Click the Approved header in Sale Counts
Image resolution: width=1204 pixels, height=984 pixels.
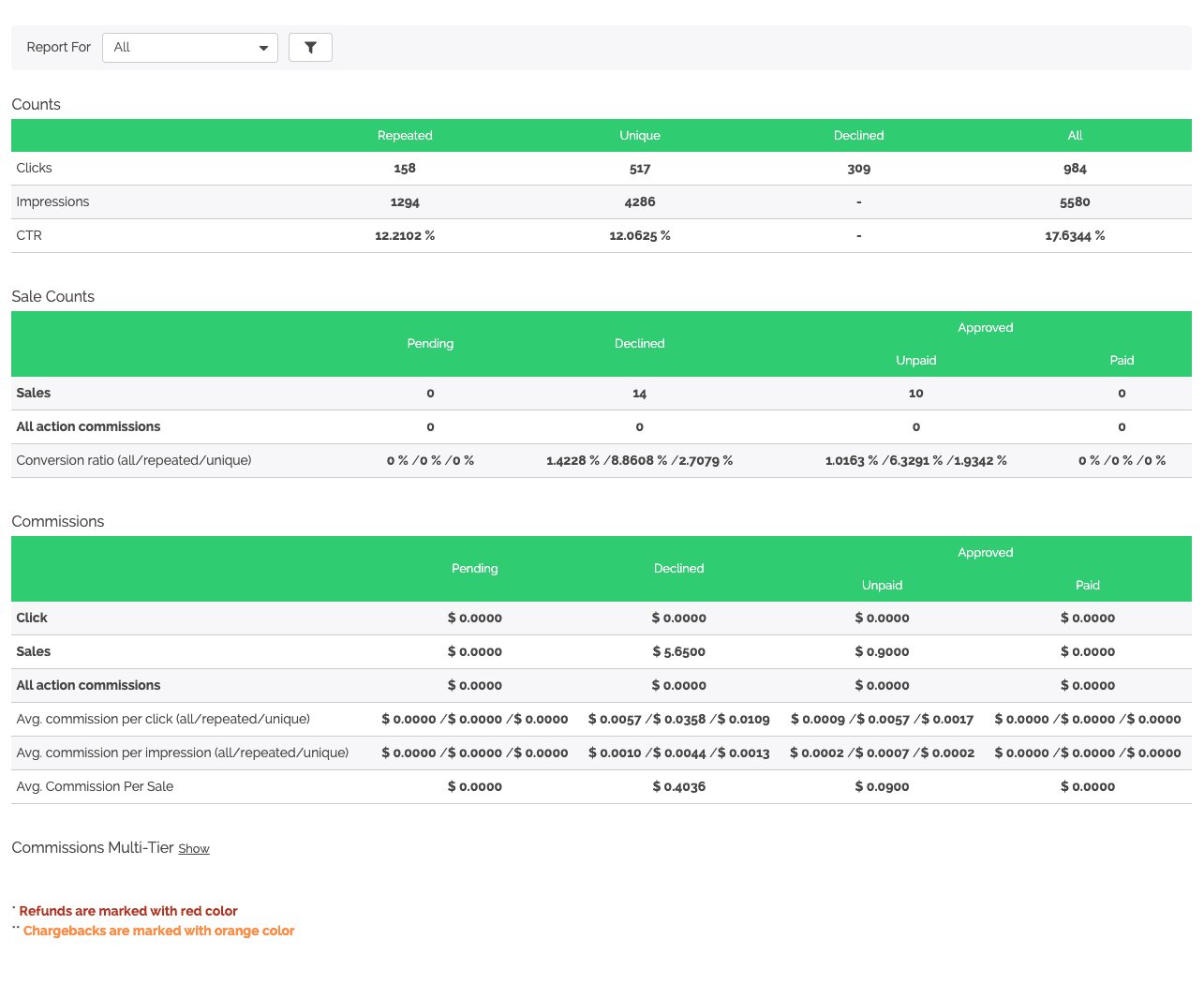click(x=986, y=328)
